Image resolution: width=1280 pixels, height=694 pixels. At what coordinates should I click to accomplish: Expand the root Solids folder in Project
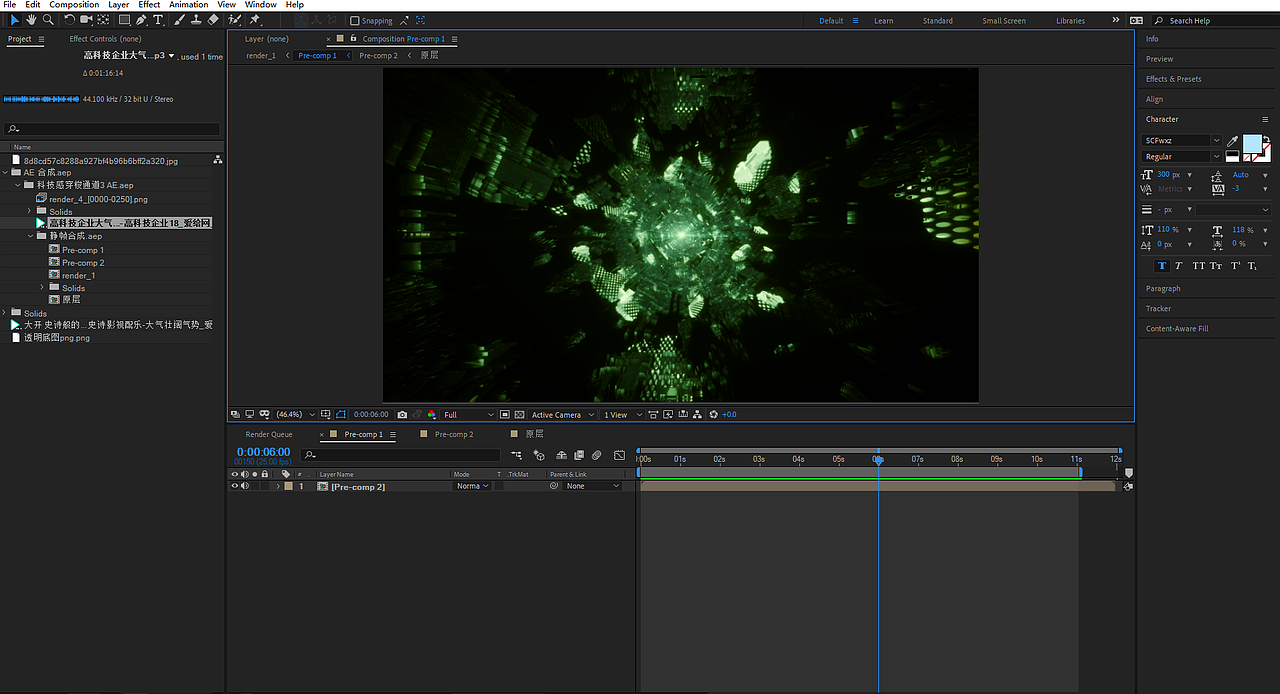tap(5, 313)
